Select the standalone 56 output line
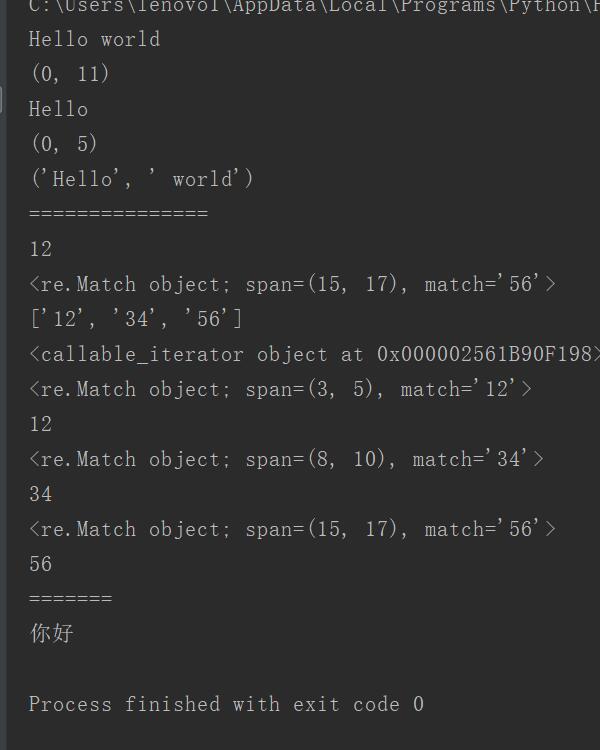600x750 pixels. point(41,564)
